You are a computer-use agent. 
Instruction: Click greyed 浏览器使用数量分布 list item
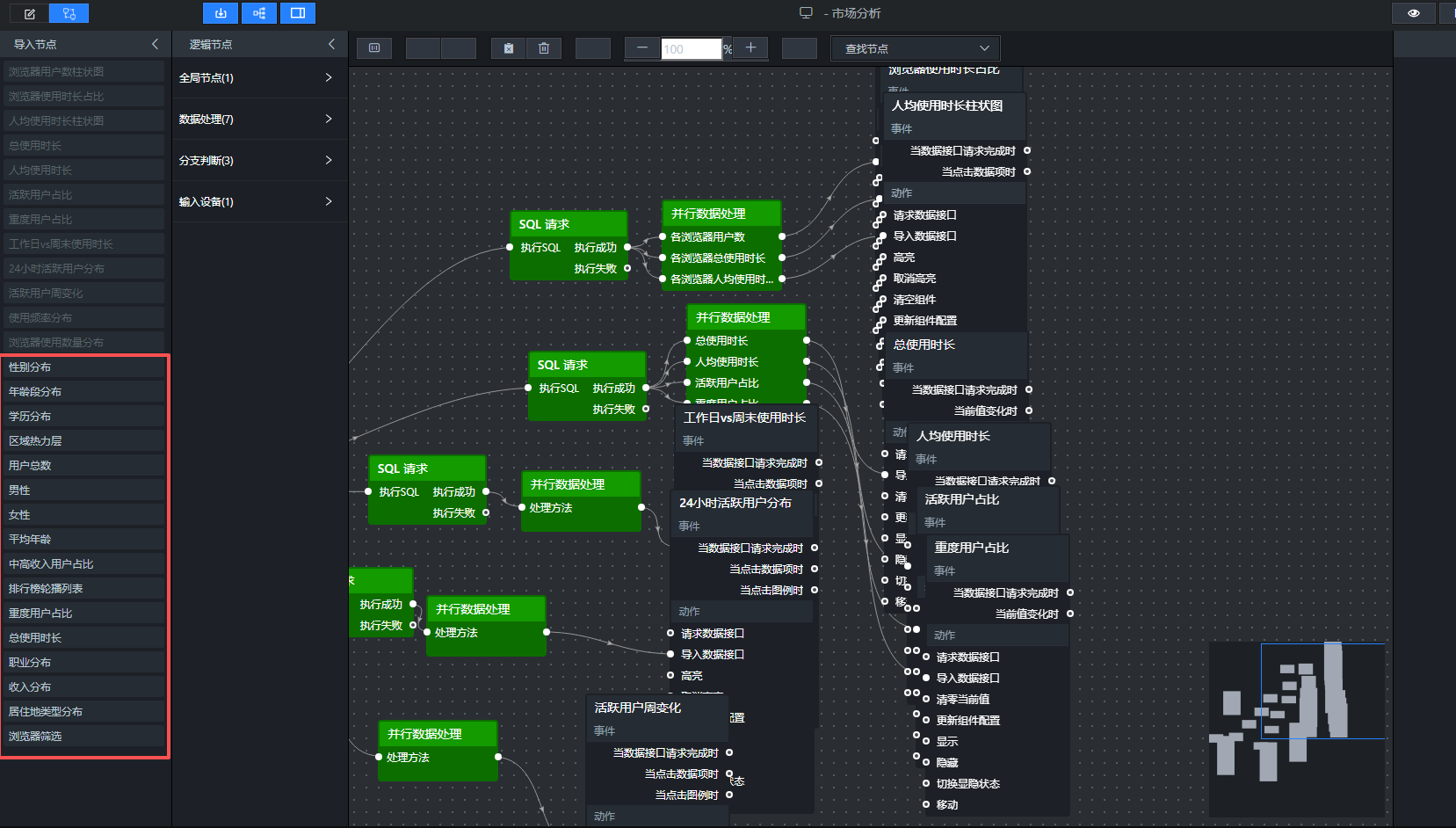point(84,343)
